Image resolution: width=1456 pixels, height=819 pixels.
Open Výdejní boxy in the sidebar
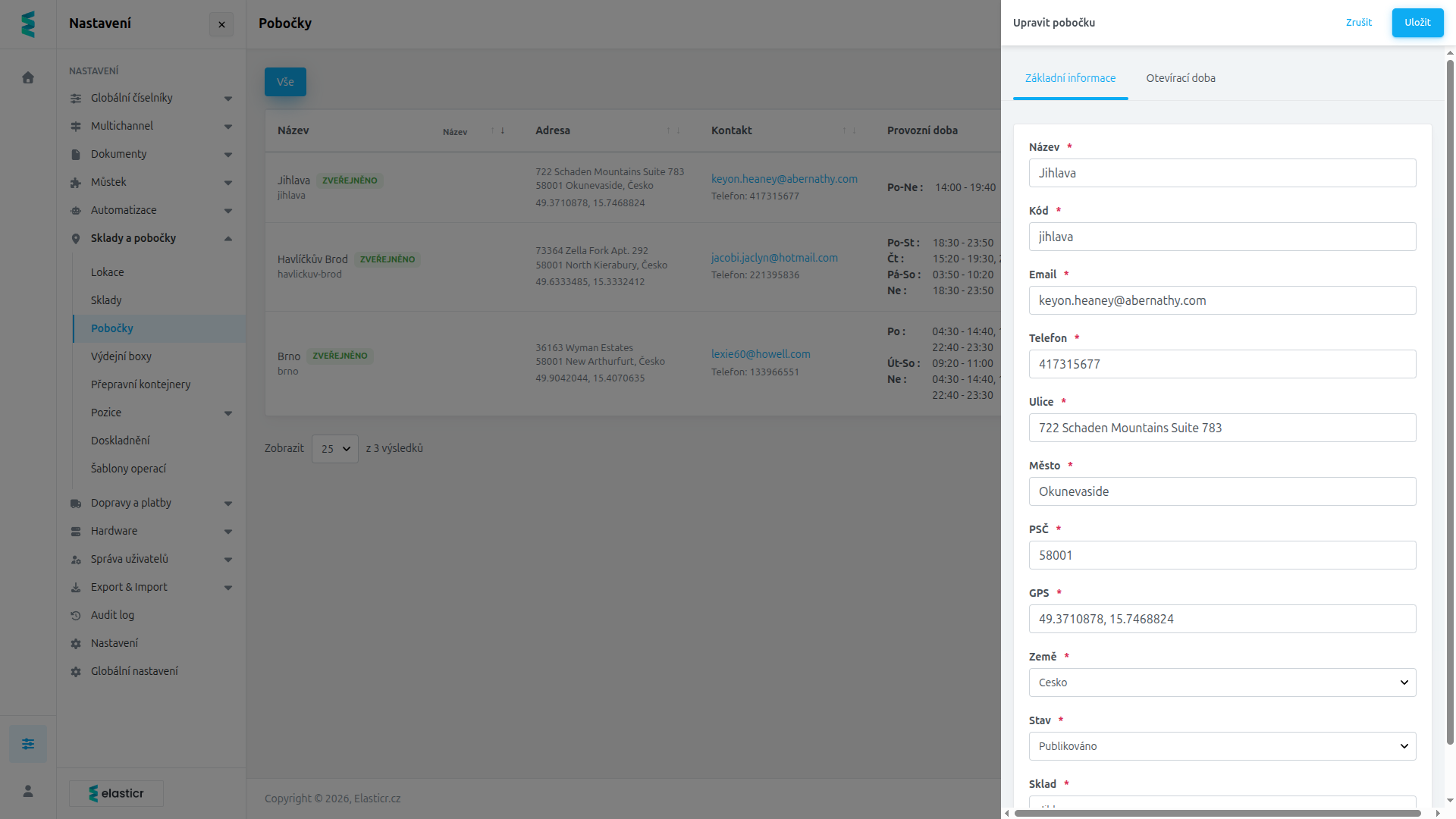[121, 356]
